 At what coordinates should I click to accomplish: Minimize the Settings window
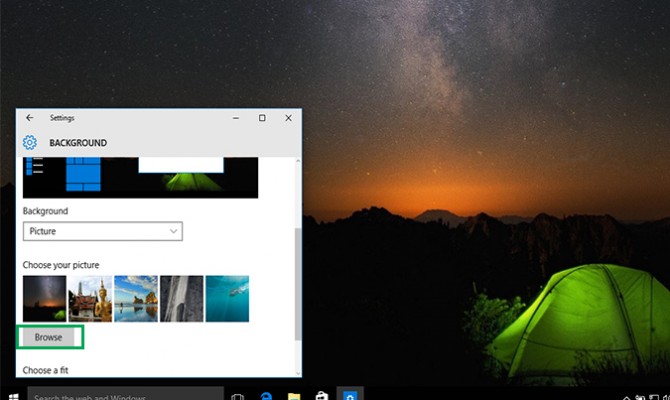[236, 118]
